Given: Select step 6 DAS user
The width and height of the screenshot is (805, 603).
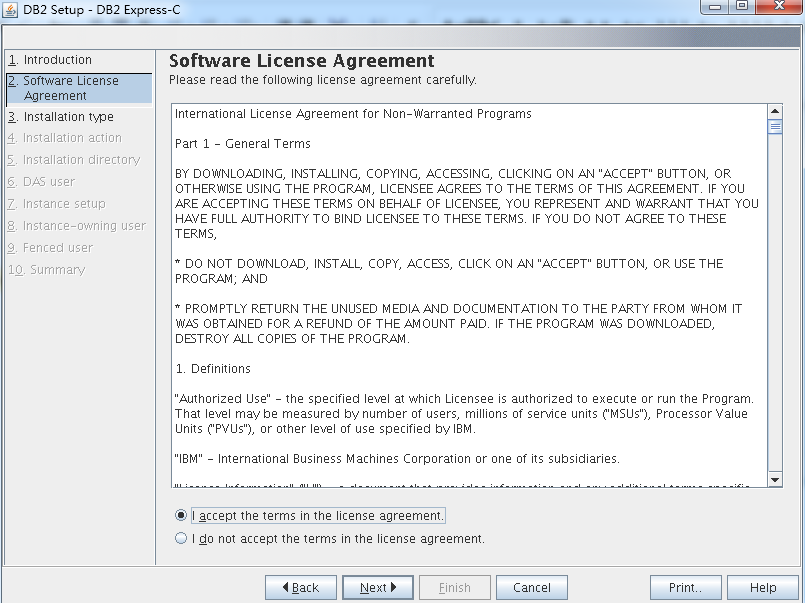Looking at the screenshot, I should 41,182.
